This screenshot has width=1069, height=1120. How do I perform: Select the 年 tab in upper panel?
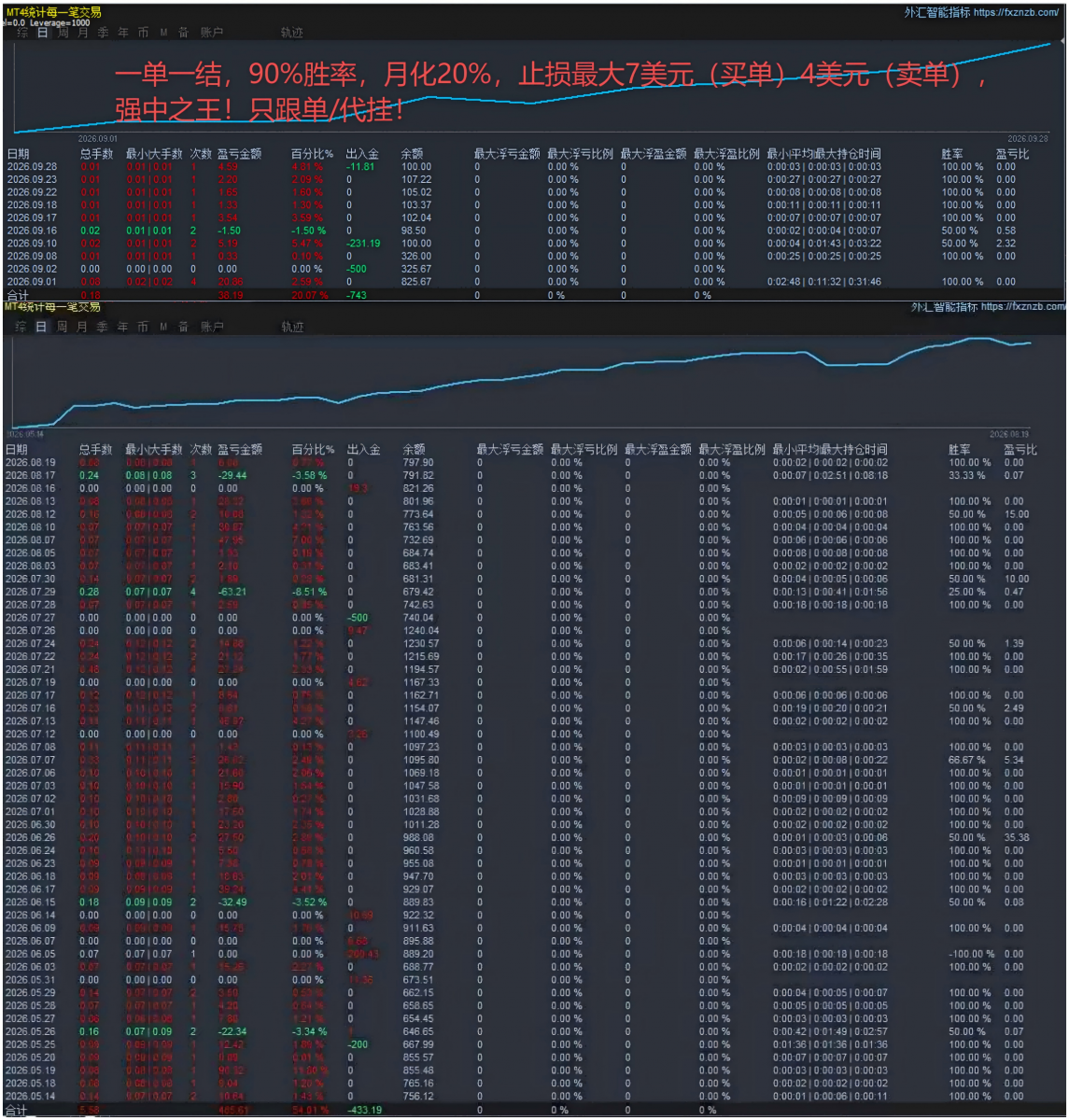click(123, 33)
